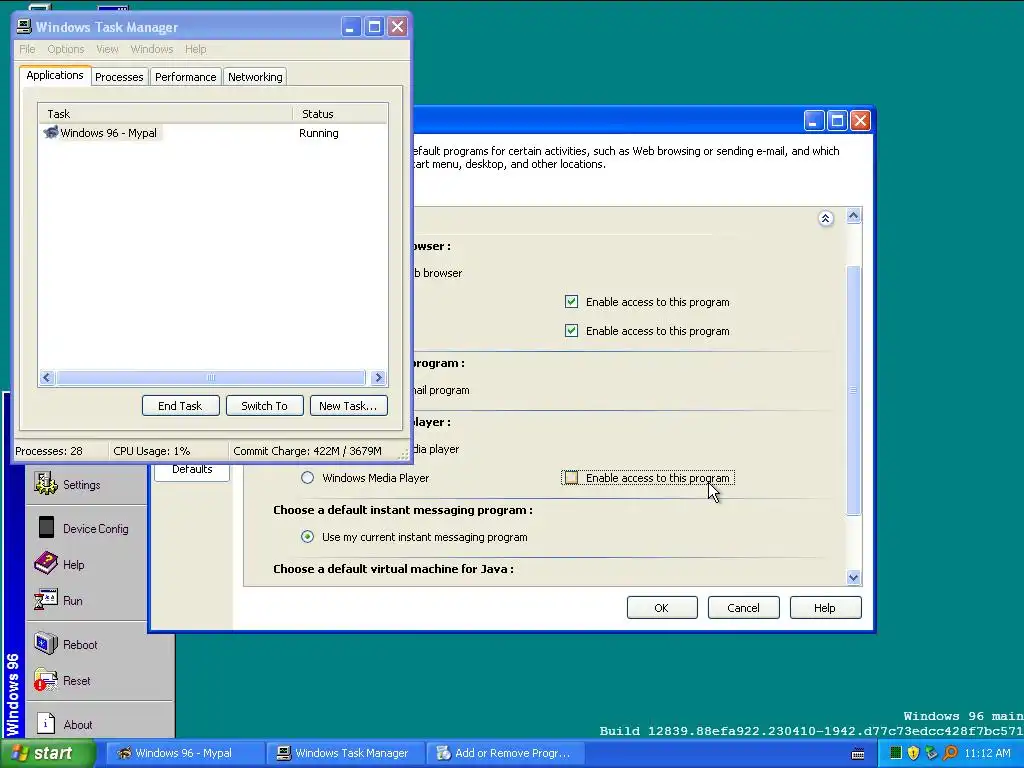
Task: Switch to the Processes tab
Action: click(x=119, y=77)
